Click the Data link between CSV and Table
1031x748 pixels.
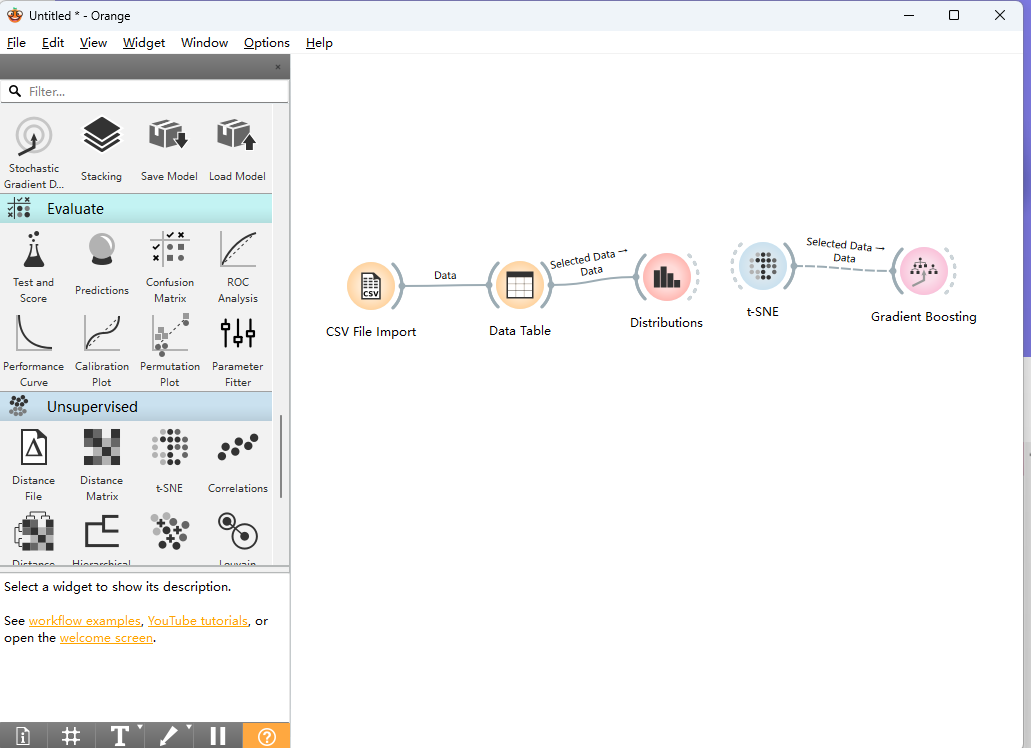(445, 285)
